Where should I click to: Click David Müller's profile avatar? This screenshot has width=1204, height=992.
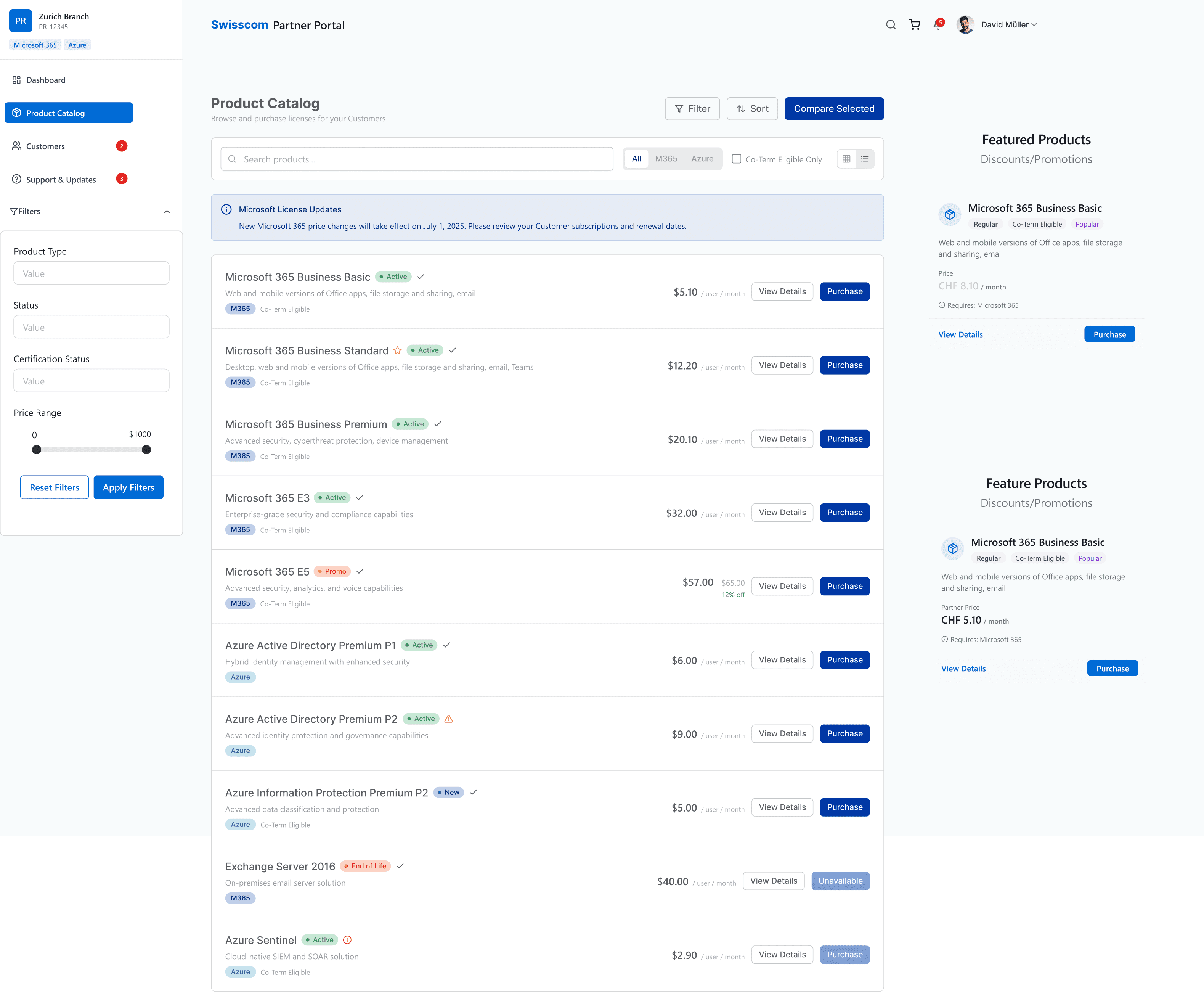[x=965, y=24]
